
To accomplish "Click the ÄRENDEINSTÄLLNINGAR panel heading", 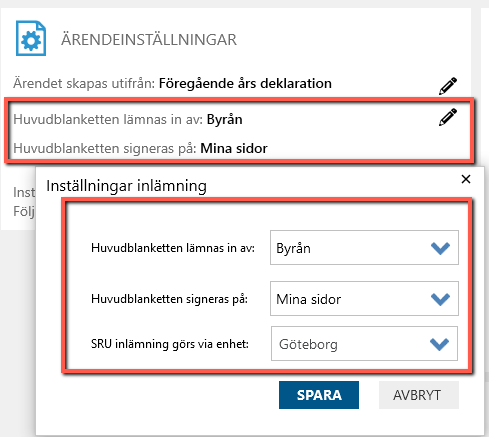I will 149,40.
